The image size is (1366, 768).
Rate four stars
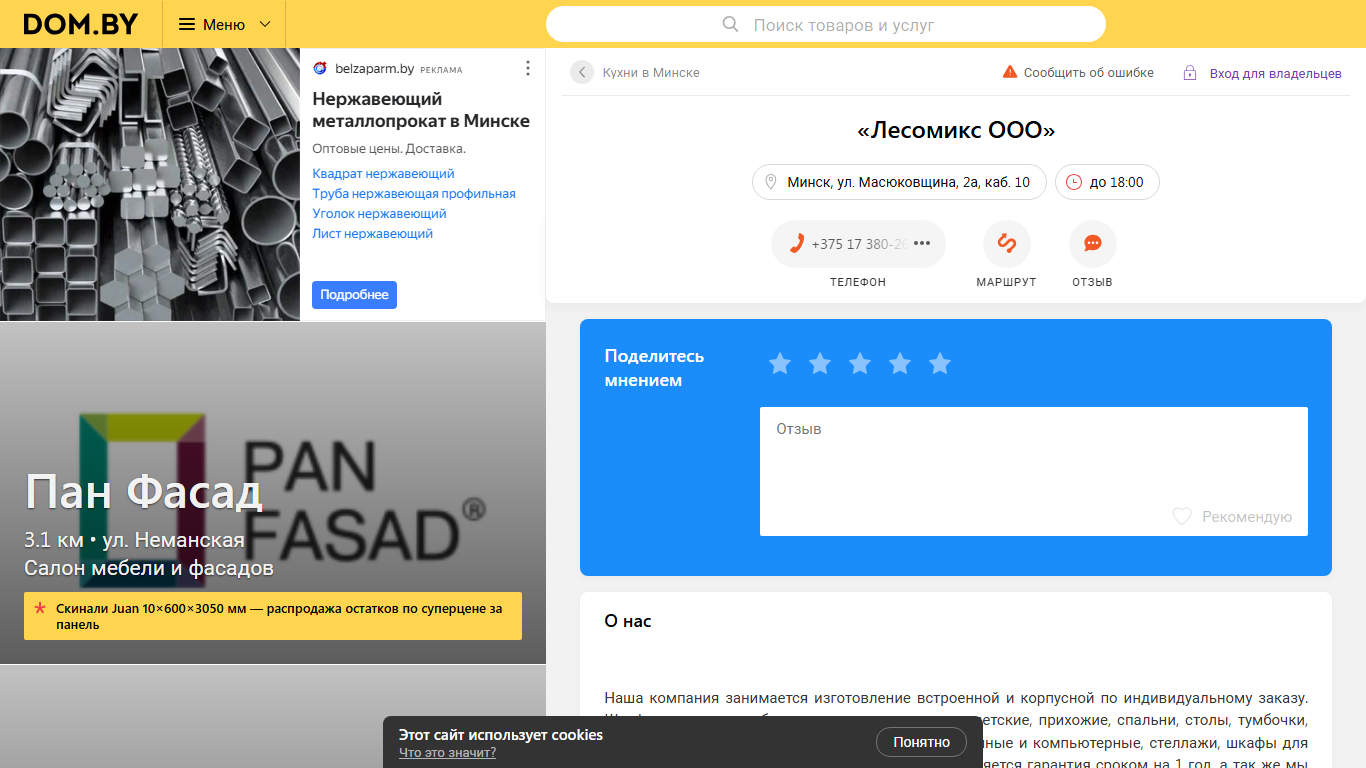[900, 364]
